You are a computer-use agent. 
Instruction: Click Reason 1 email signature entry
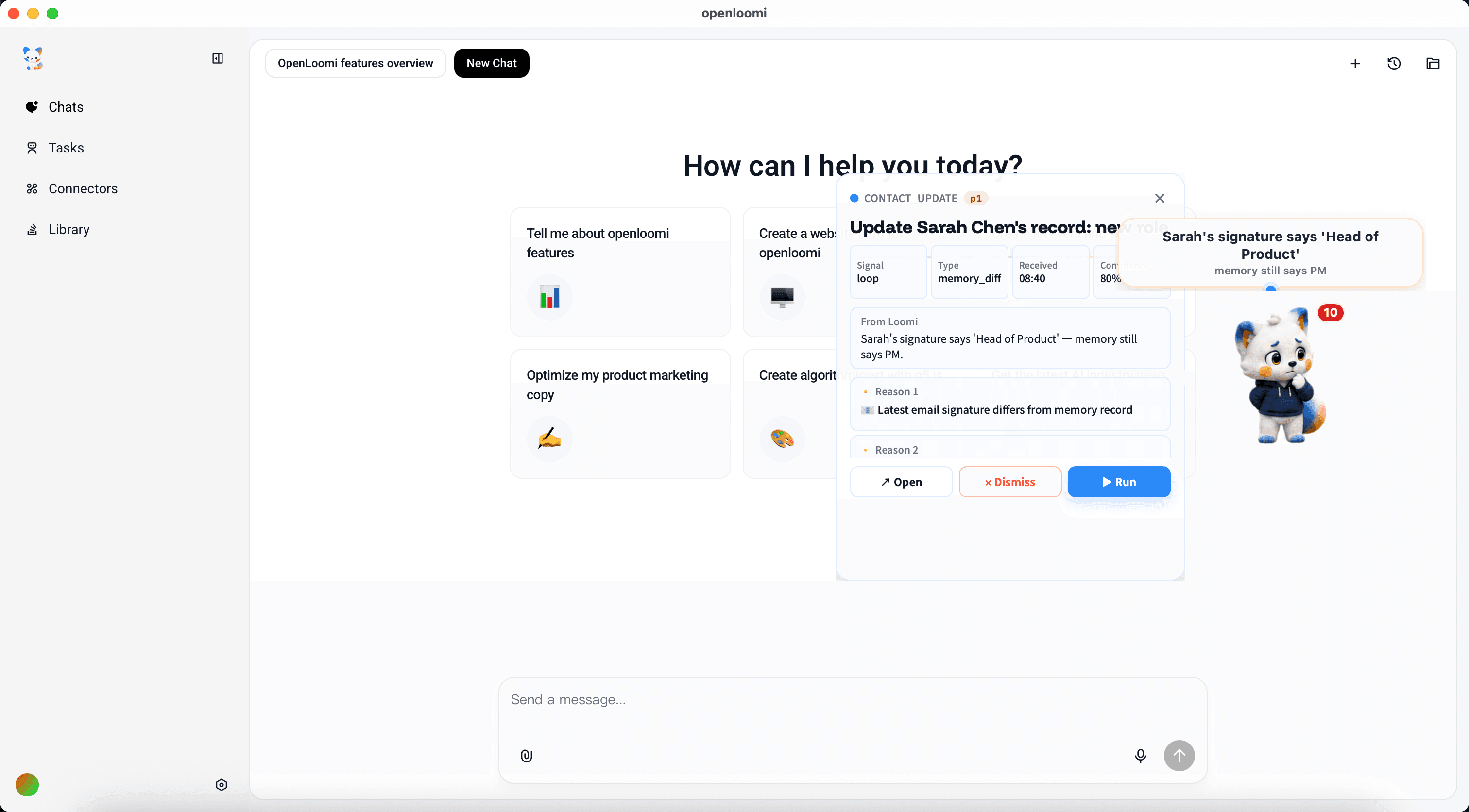pos(1010,404)
